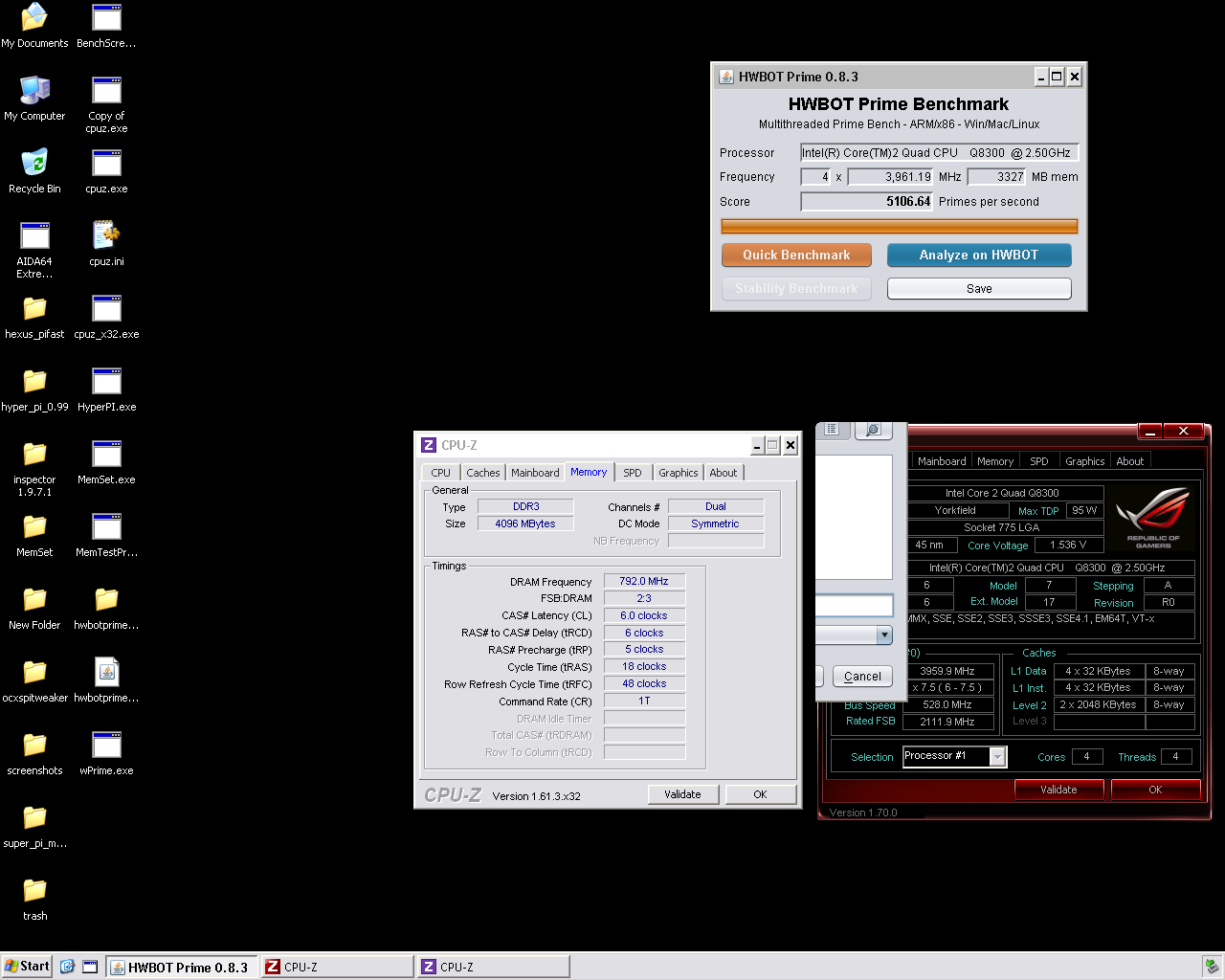Select the trash folder icon

[34, 899]
